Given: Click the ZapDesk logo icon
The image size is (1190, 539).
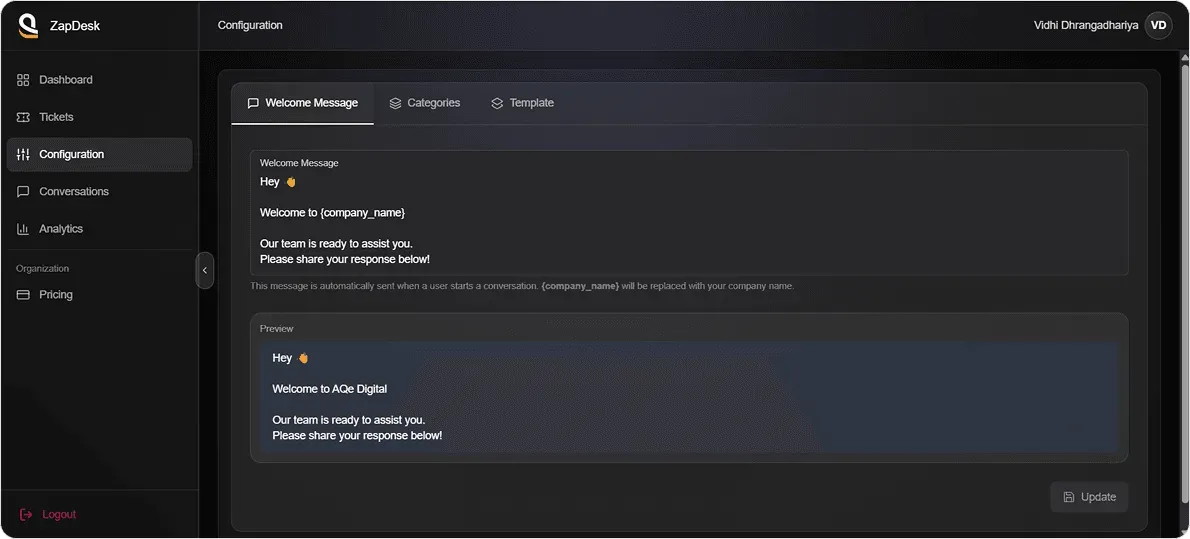Looking at the screenshot, I should click(28, 26).
